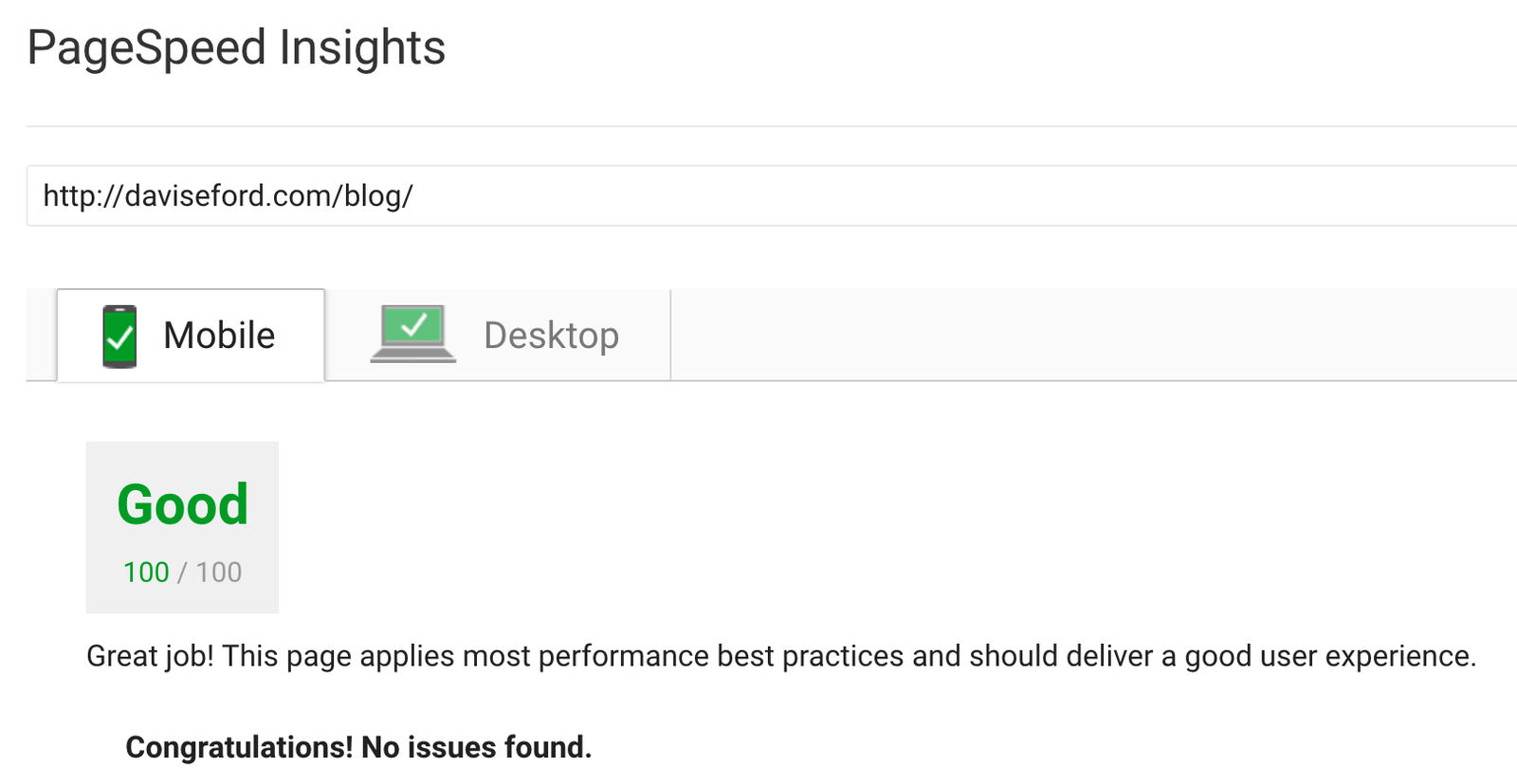Select the Mobile tab label
1517x784 pixels.
[219, 336]
